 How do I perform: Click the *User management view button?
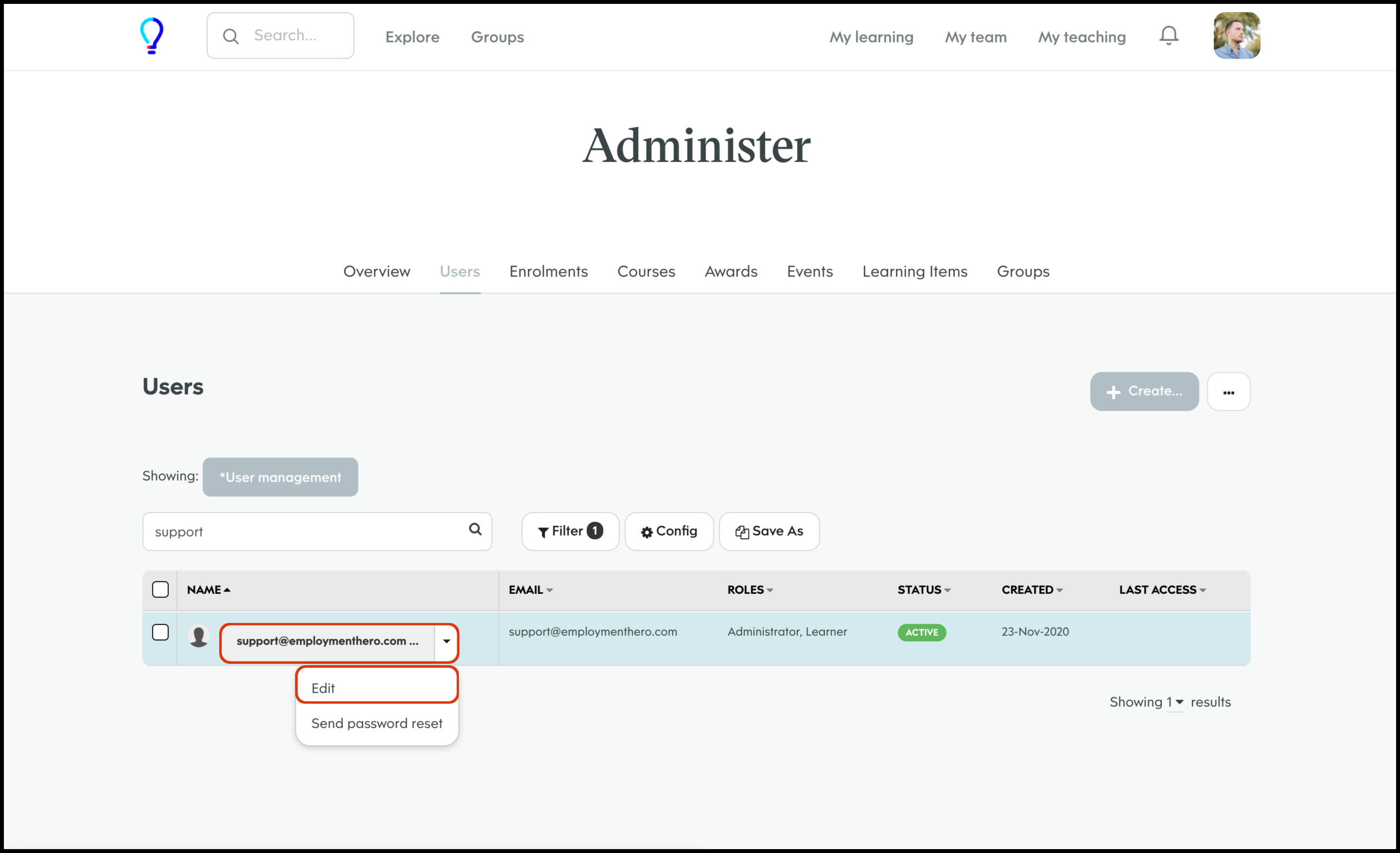[x=280, y=478]
